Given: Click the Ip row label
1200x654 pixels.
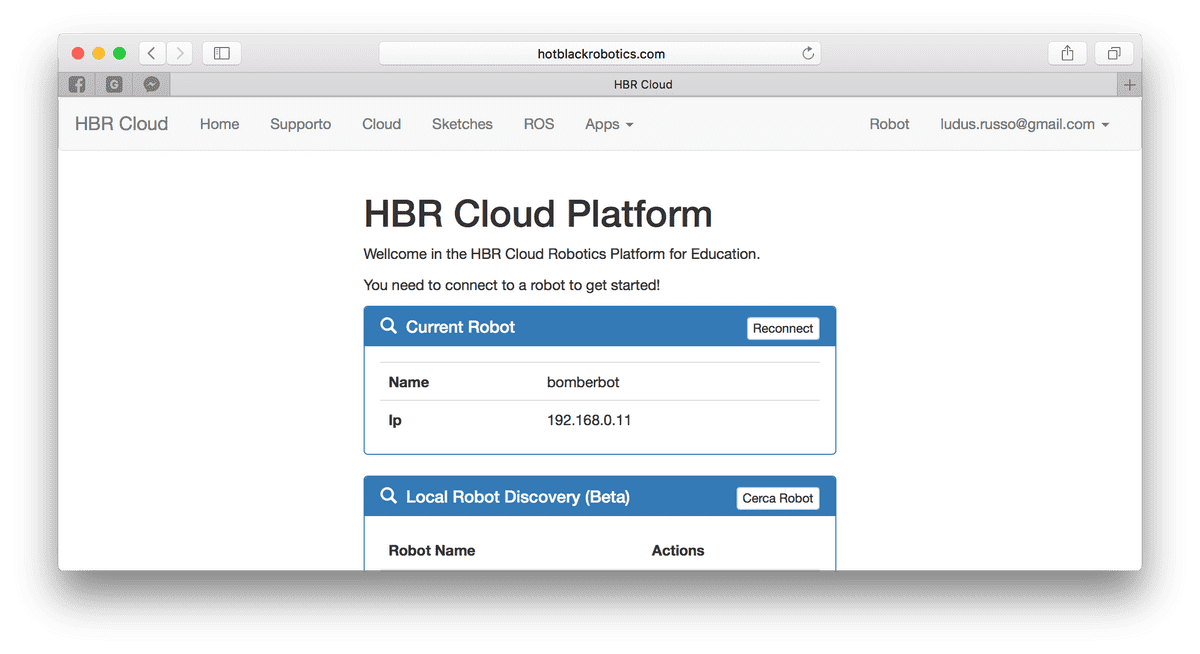Looking at the screenshot, I should (395, 420).
